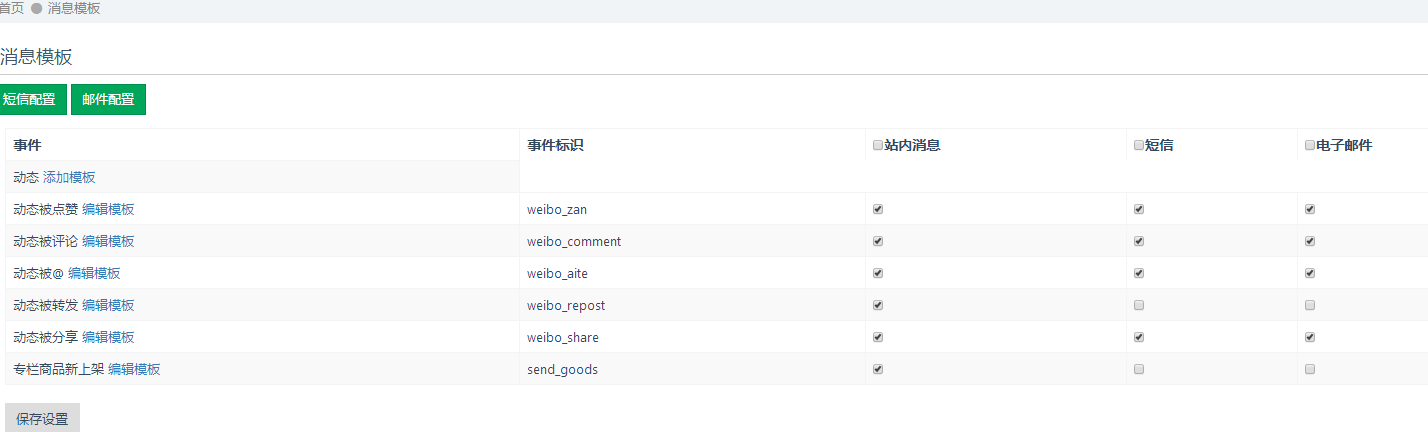Uncheck 短信 for weibo_share

(x=1139, y=337)
